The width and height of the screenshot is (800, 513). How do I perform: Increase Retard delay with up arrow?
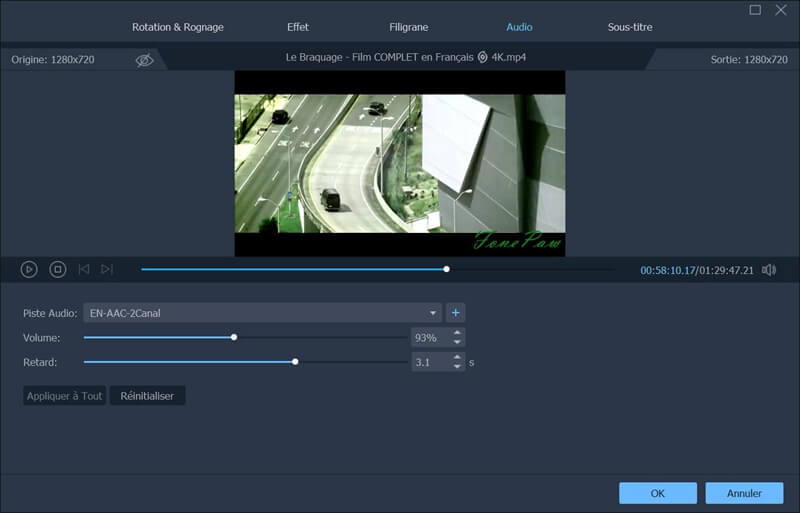click(x=457, y=357)
